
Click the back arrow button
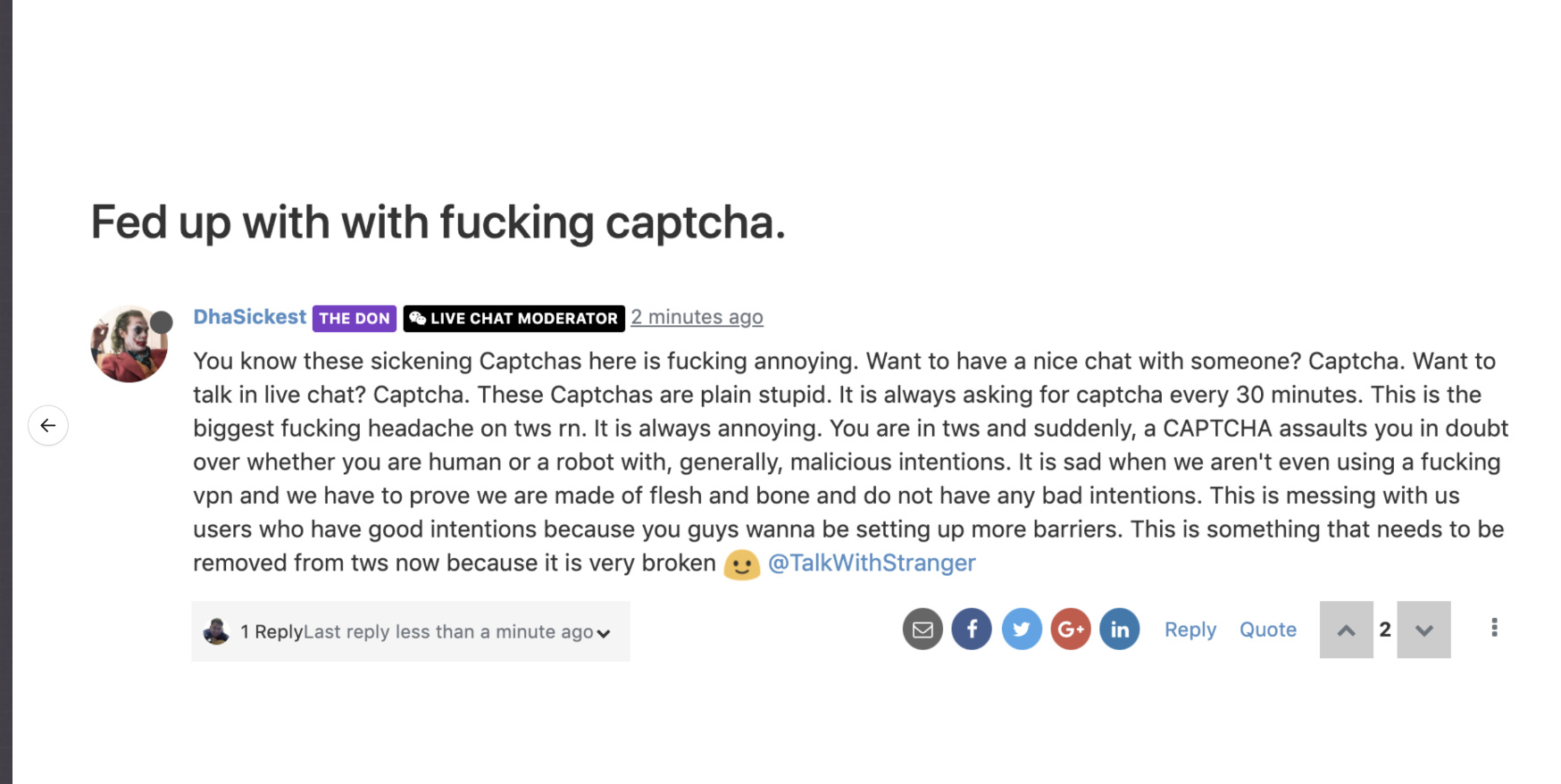click(48, 425)
